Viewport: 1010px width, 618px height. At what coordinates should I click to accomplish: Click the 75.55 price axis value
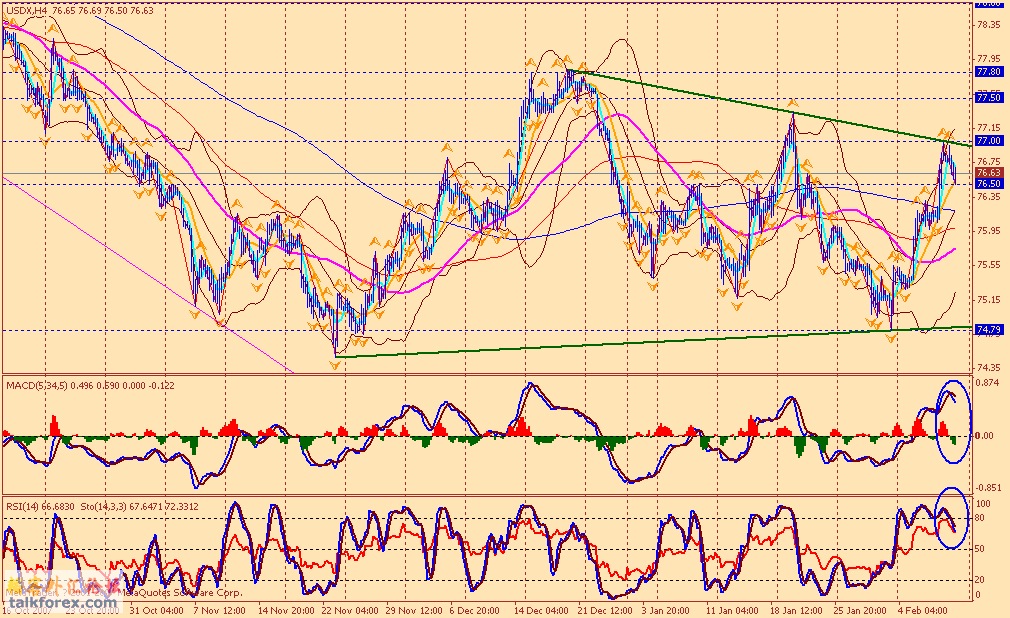(x=989, y=264)
